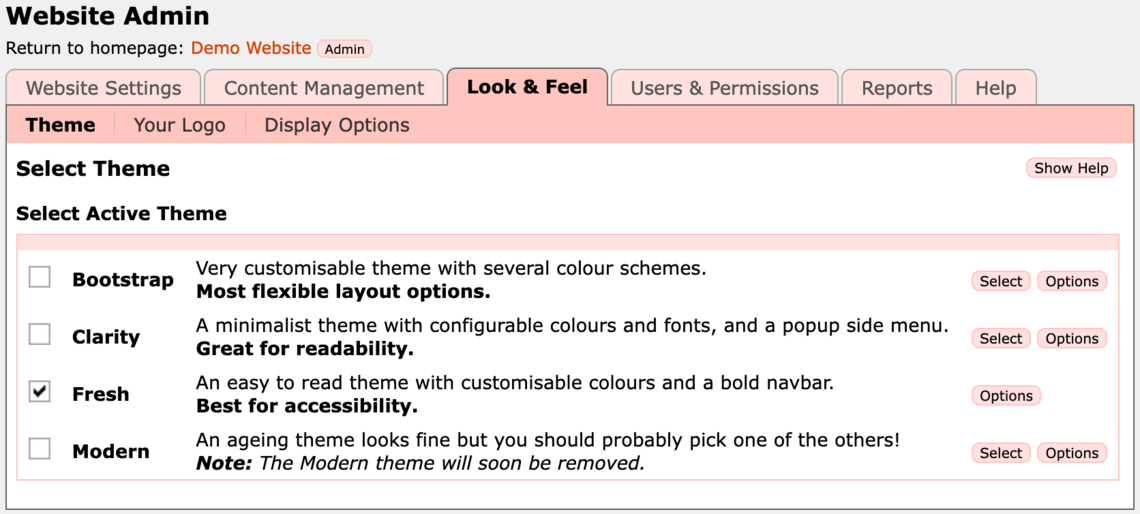Open the Help tab

995,88
